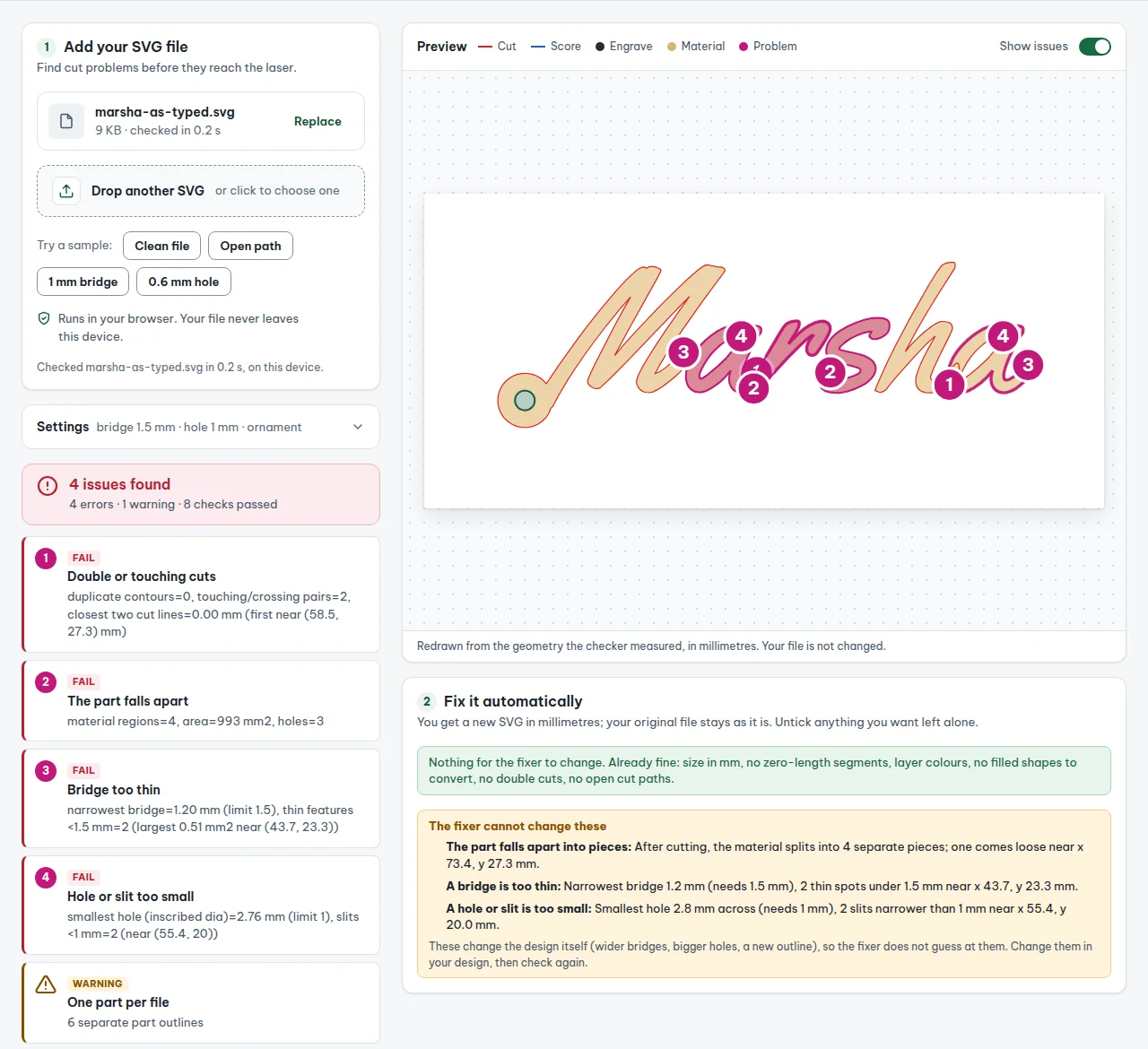Click the Add your SVG file heading

[x=126, y=47]
